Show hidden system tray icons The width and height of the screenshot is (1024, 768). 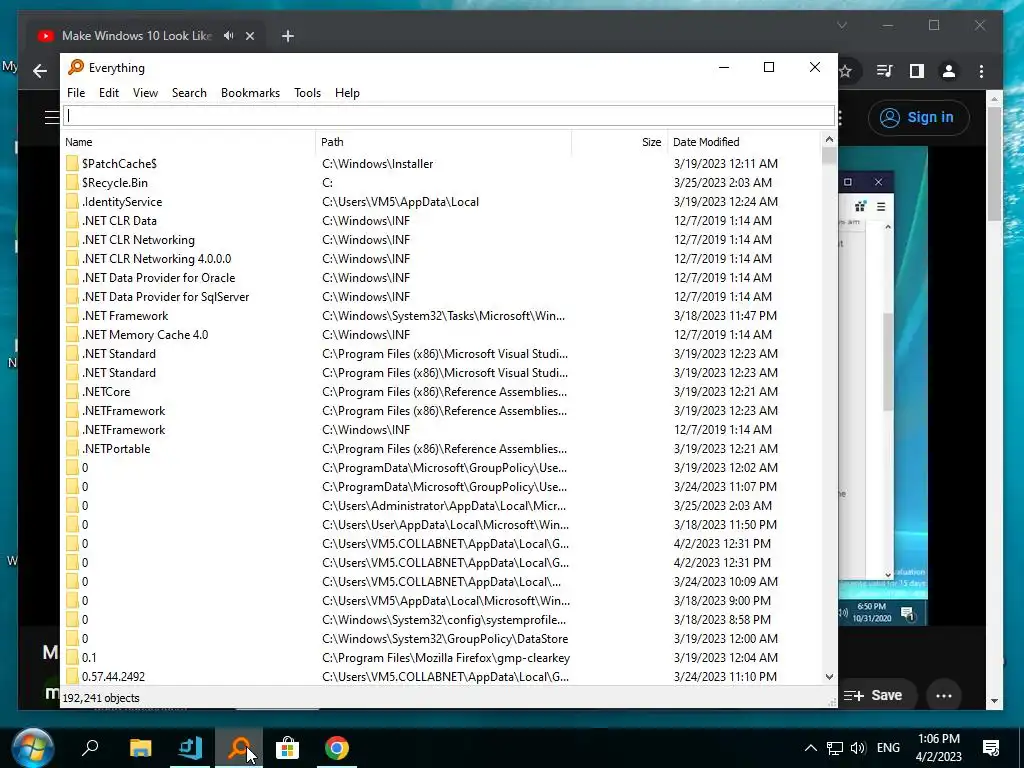810,748
